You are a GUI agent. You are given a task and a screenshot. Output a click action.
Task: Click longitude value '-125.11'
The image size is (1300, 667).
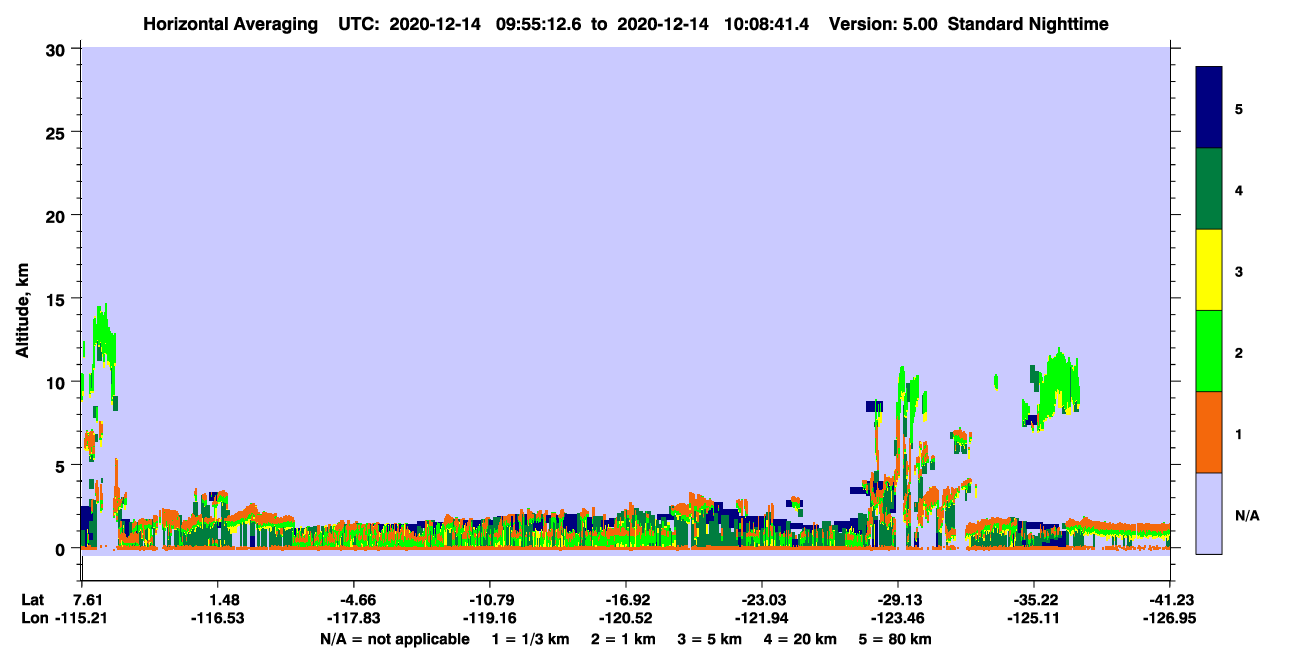click(1033, 618)
